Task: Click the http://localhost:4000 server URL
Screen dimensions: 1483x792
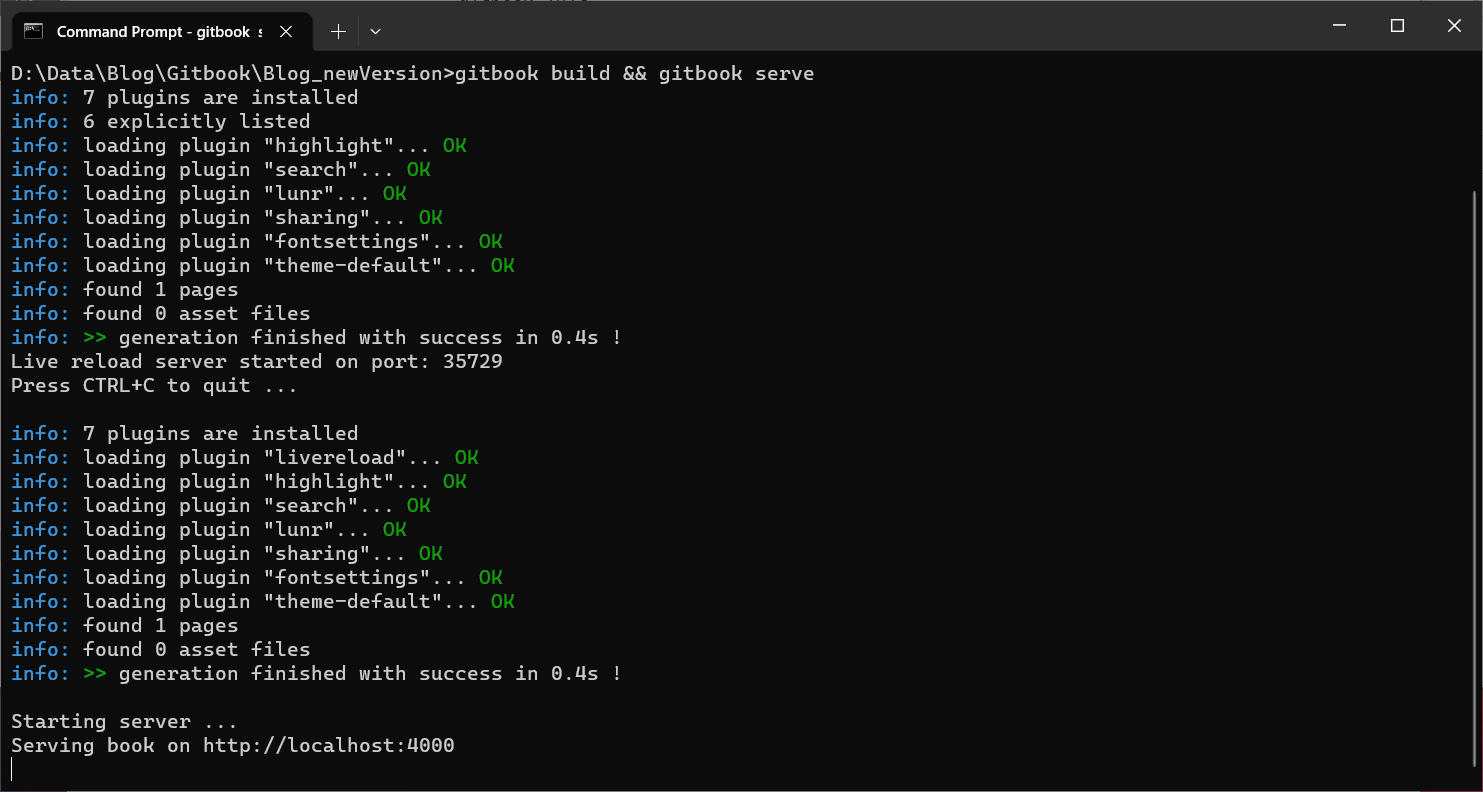Action: tap(328, 745)
